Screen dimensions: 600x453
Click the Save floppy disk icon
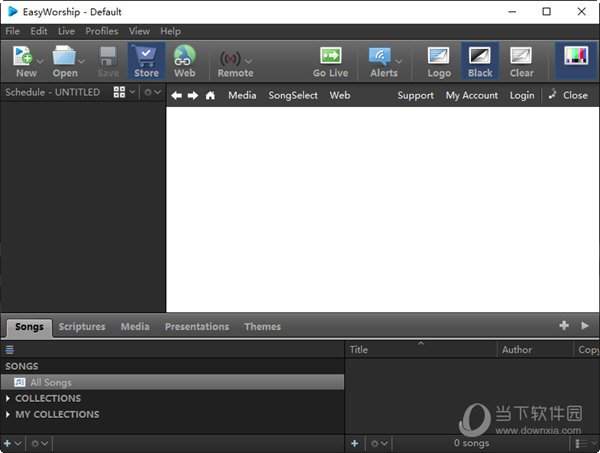click(x=108, y=56)
